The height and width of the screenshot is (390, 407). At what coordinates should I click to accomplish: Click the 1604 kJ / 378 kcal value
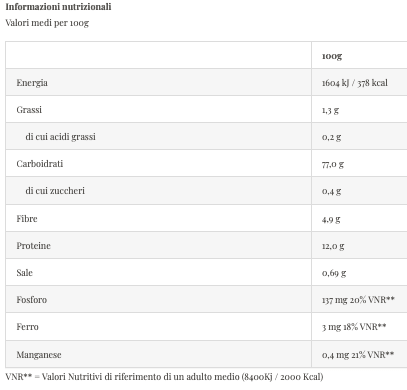[x=355, y=83]
